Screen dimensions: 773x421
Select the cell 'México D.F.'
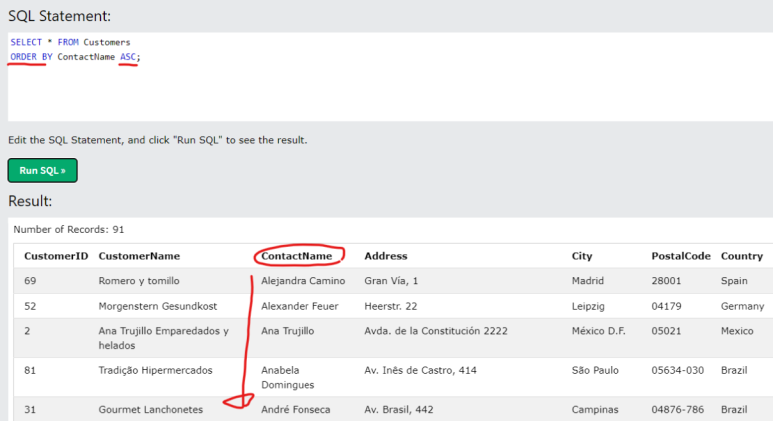(598, 331)
